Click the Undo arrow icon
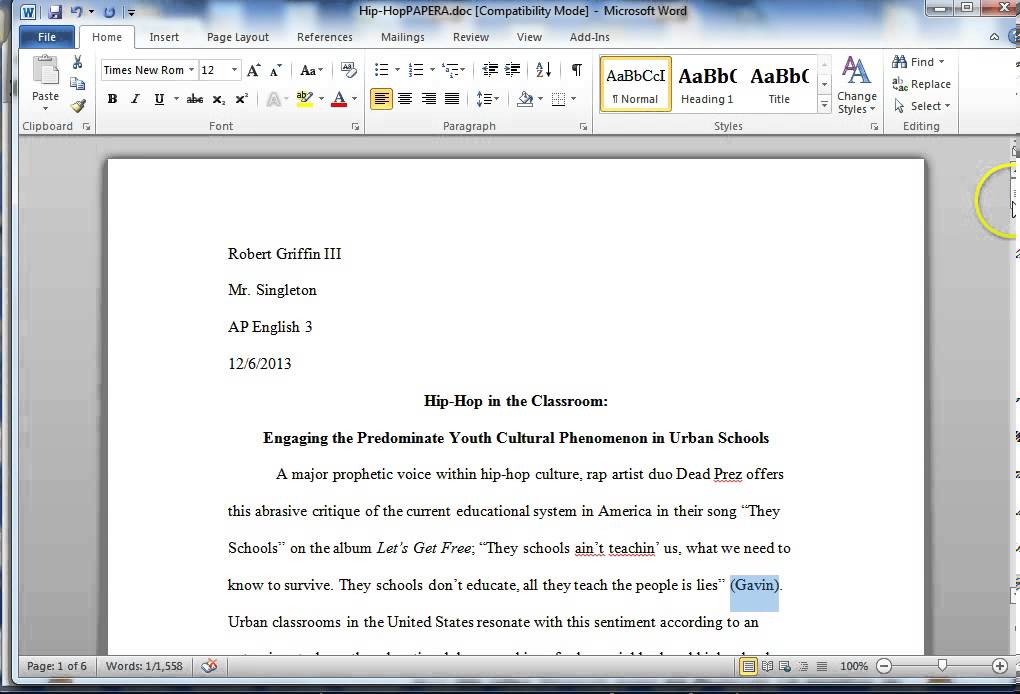This screenshot has height=694, width=1020. (77, 12)
